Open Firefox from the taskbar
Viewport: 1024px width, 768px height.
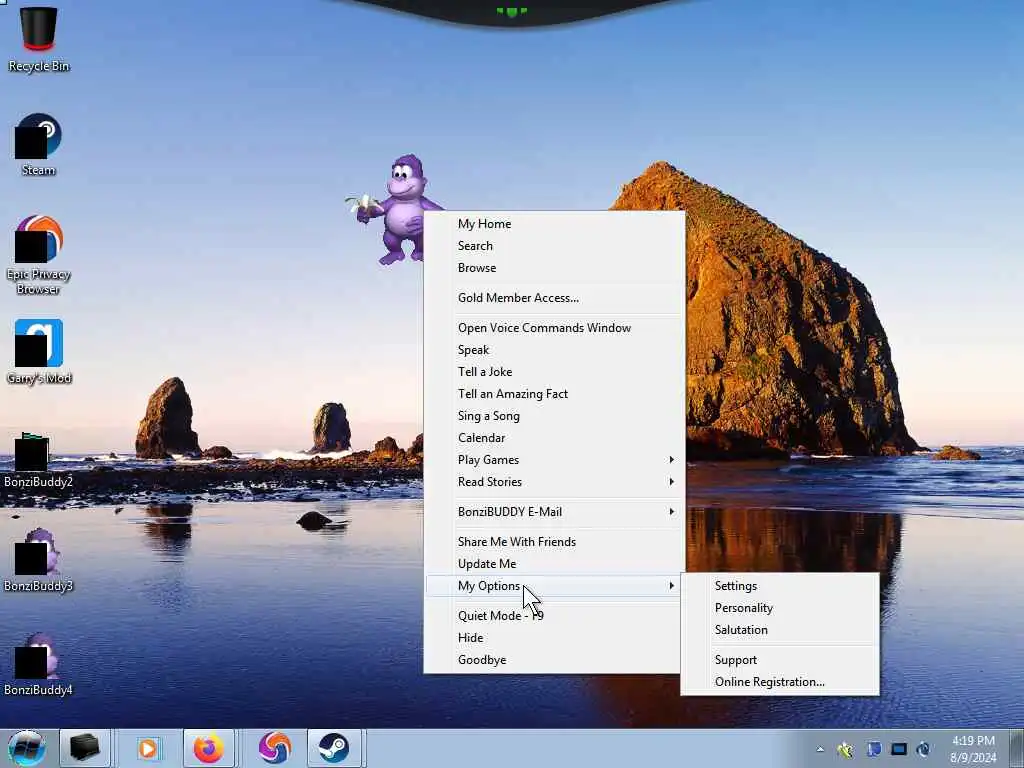point(208,748)
